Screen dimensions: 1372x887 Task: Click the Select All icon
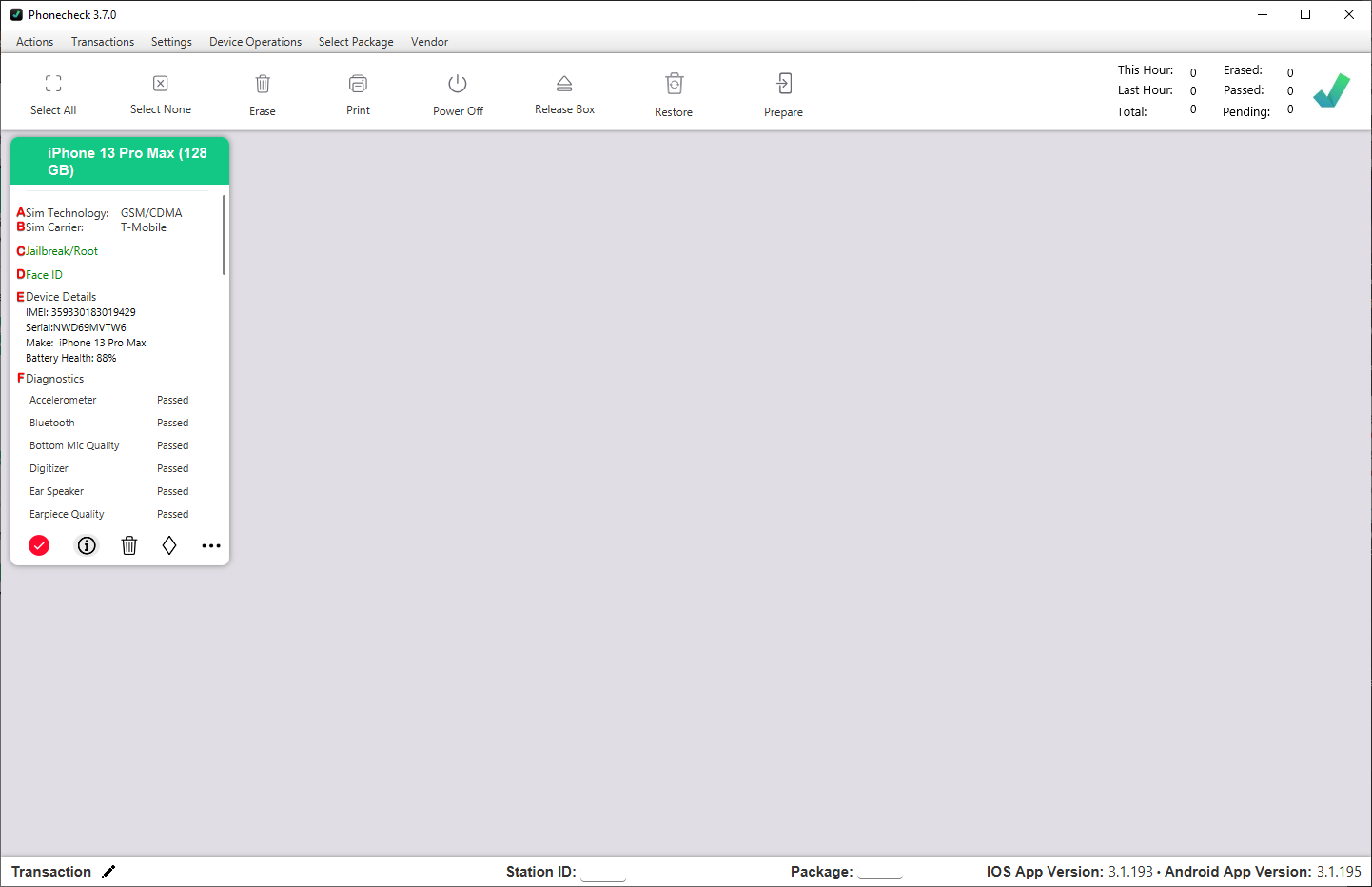(x=53, y=84)
